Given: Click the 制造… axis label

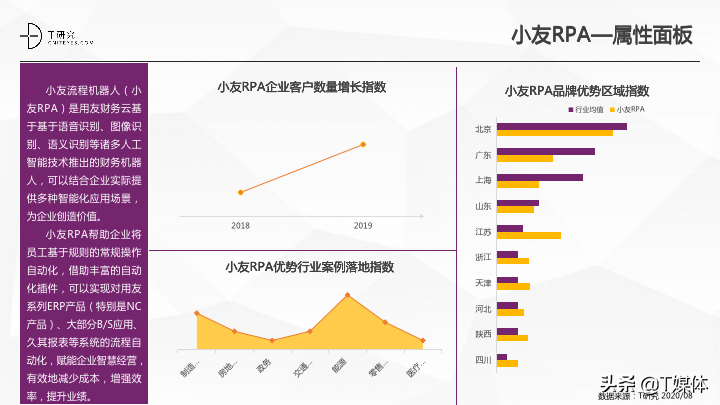Looking at the screenshot, I should click(x=190, y=369).
